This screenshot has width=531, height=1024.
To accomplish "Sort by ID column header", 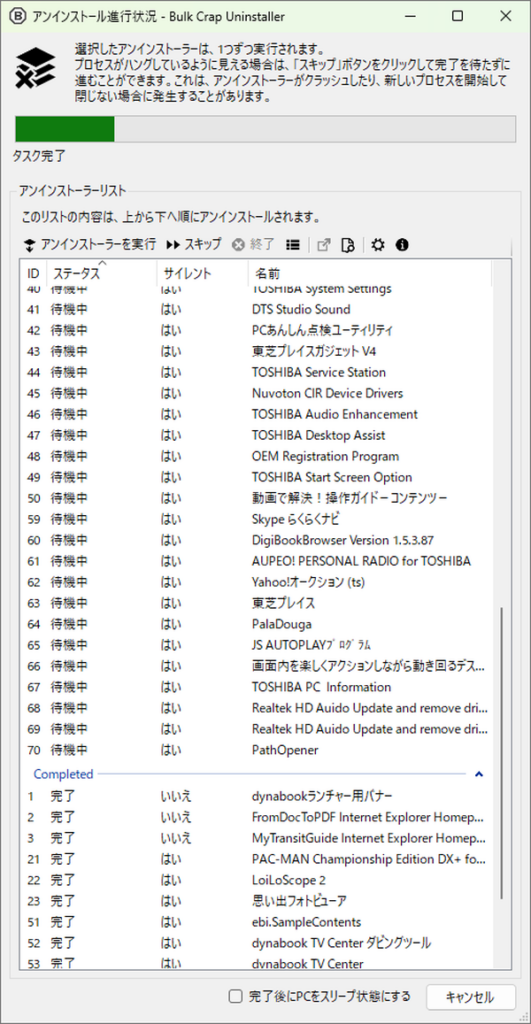I will coord(33,273).
